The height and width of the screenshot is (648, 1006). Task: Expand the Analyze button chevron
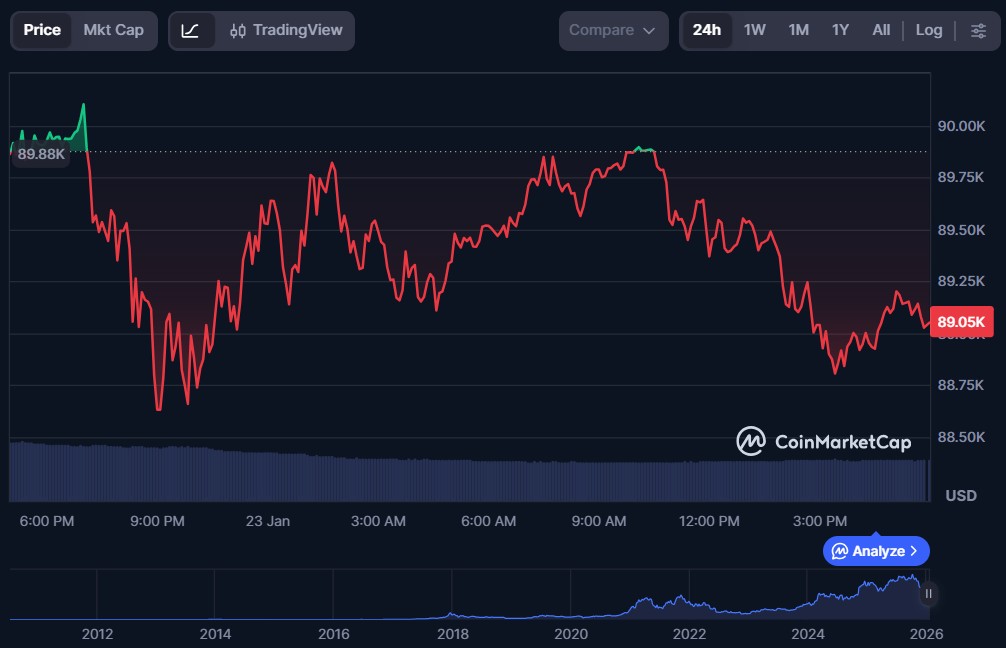(914, 551)
